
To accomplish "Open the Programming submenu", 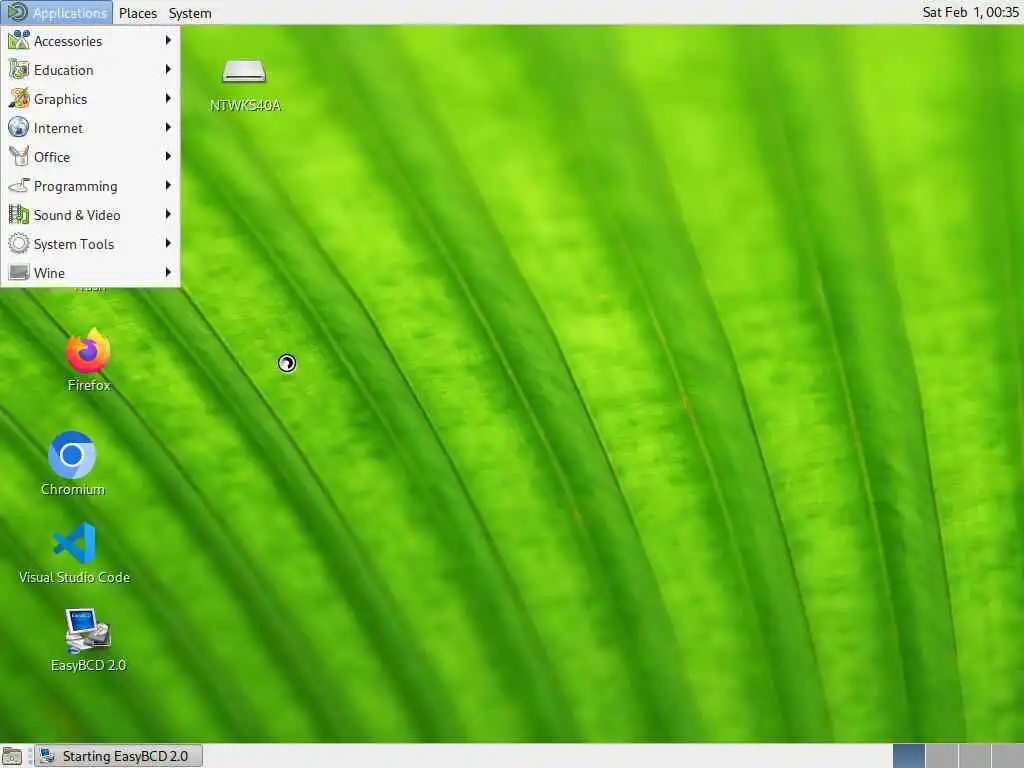I will [90, 186].
